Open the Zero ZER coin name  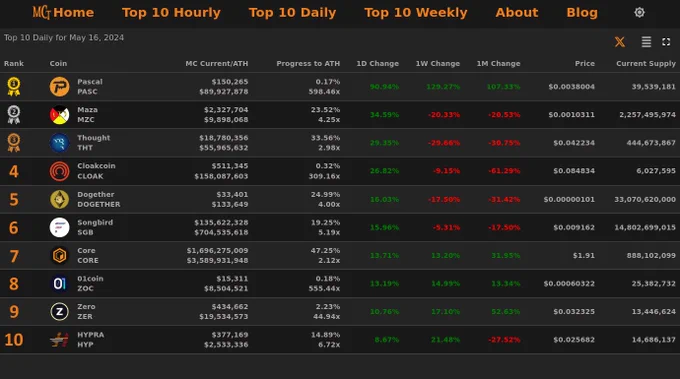pos(86,311)
